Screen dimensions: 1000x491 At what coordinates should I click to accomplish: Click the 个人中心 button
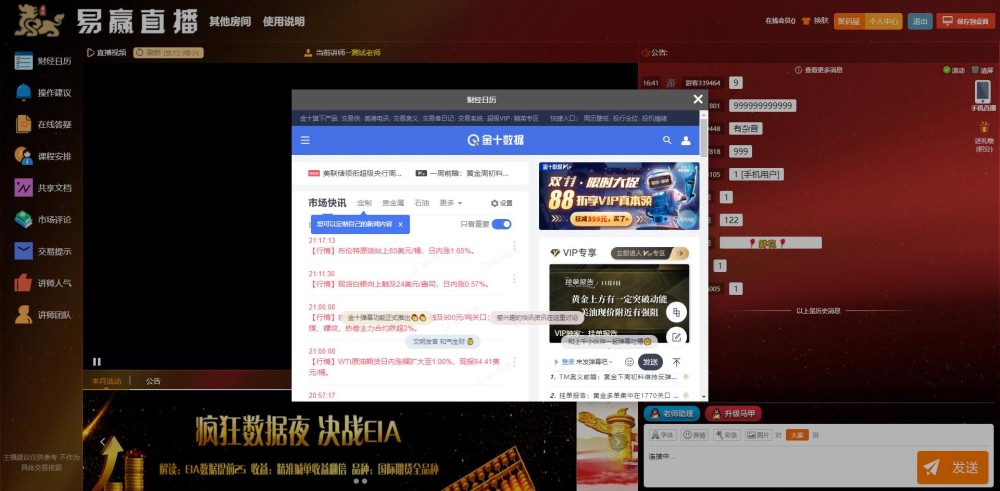(884, 21)
